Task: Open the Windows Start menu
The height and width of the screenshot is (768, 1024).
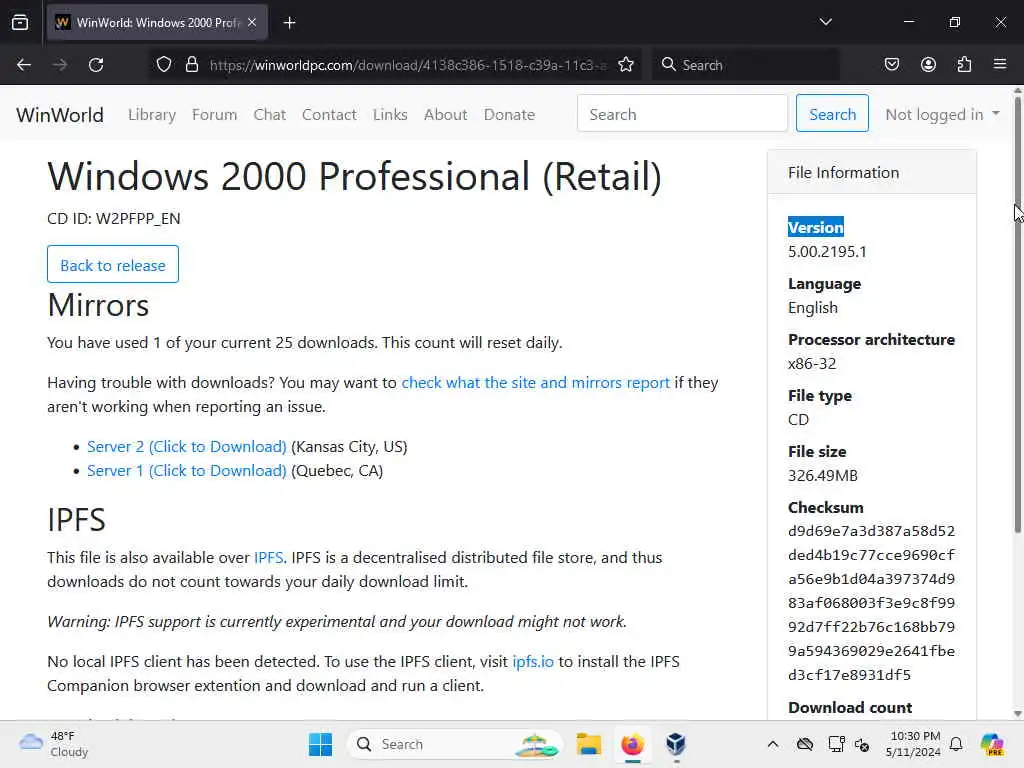Action: [320, 744]
